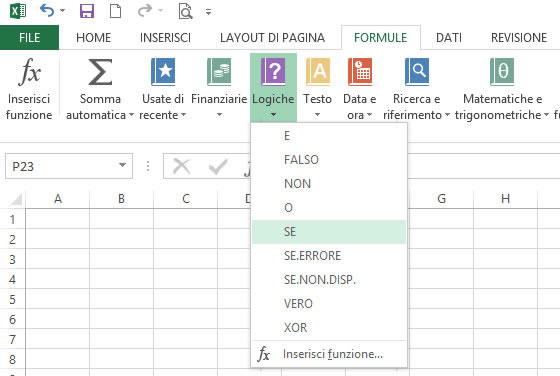Switch to the HOME ribbon tab
Image resolution: width=560 pixels, height=376 pixels.
[94, 38]
